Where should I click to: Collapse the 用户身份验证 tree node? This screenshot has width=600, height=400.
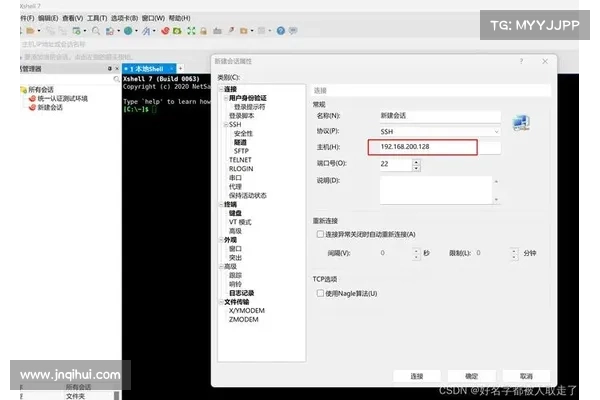click(226, 98)
